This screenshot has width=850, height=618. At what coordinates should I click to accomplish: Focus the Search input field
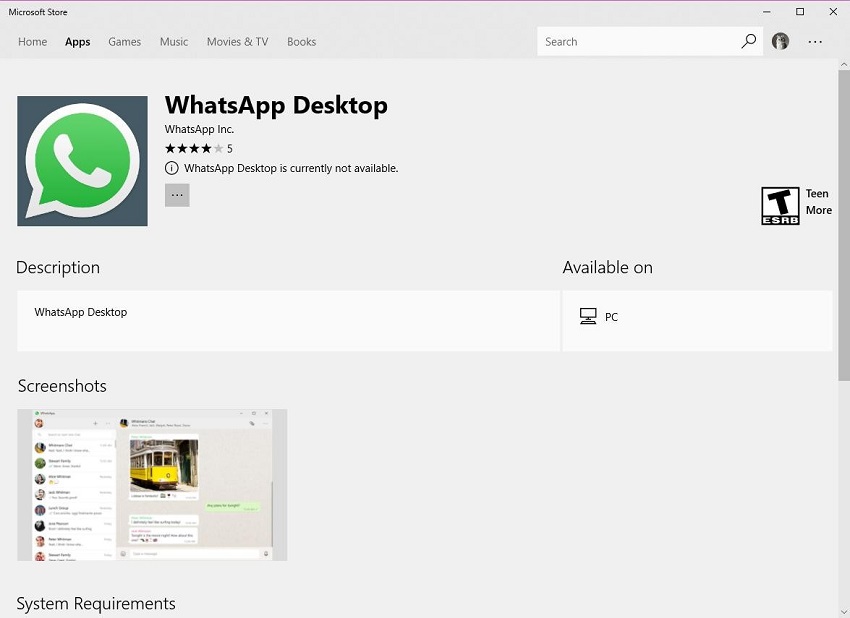[635, 42]
